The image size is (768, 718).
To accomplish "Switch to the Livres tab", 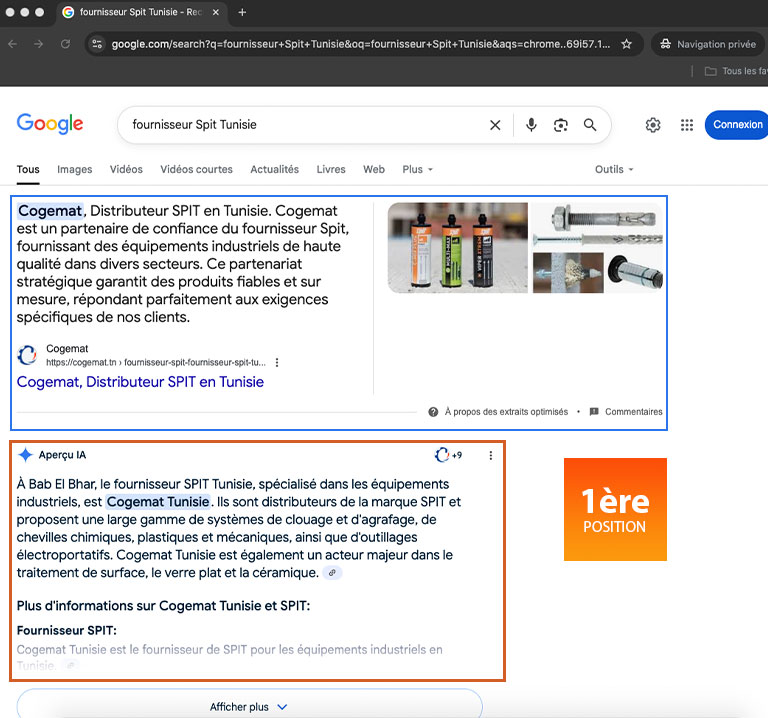I will [331, 169].
